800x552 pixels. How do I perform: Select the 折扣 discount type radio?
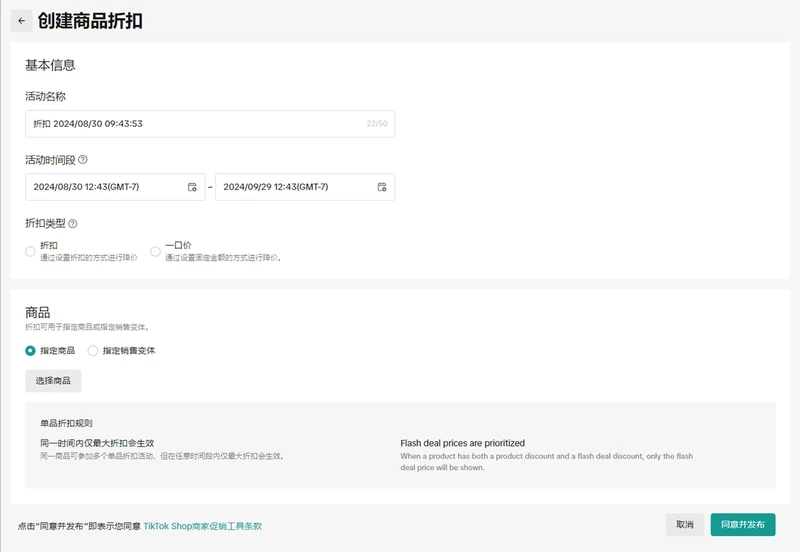[x=30, y=251]
